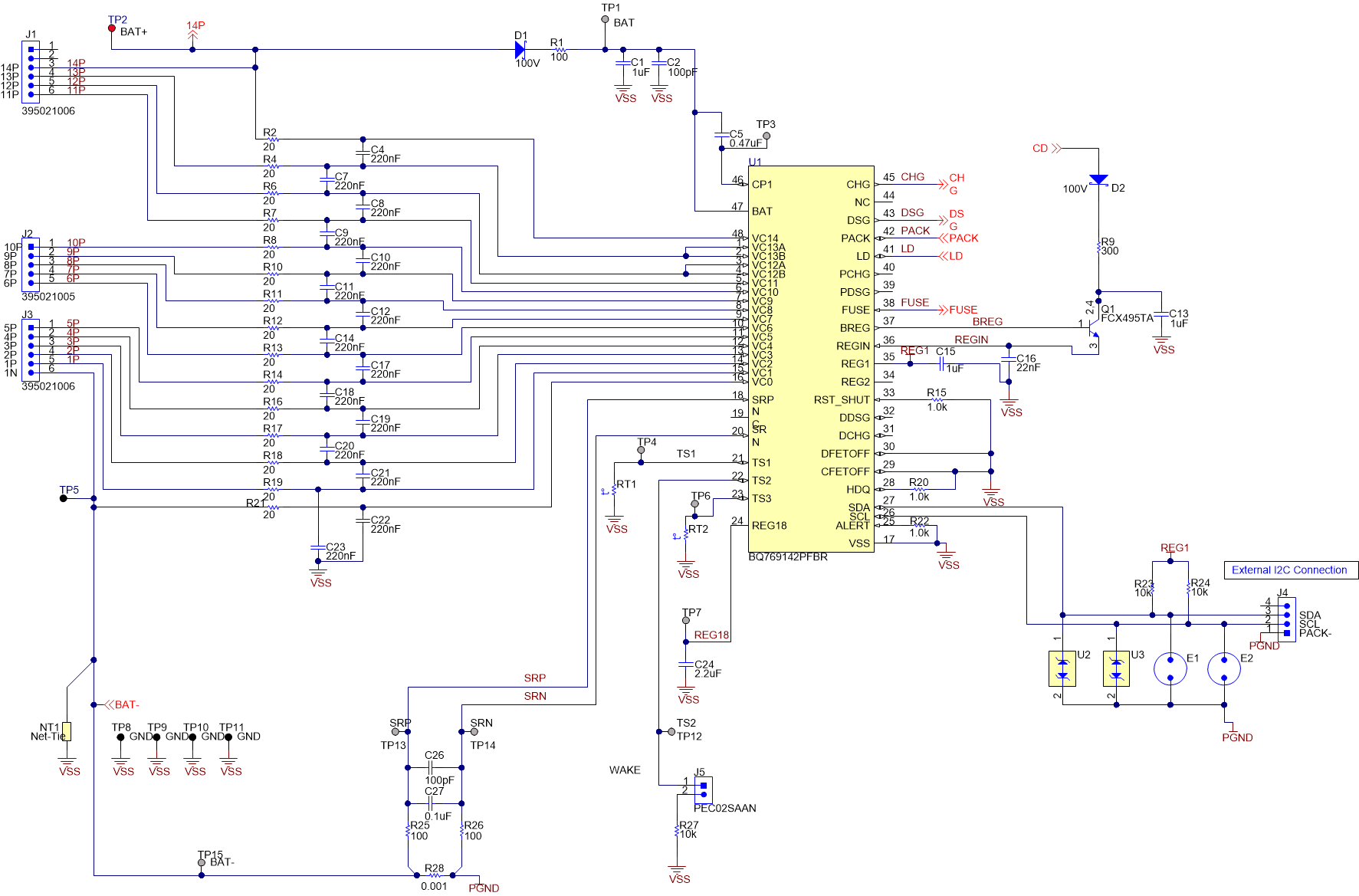Toggle test point TP5 marker

click(x=63, y=498)
